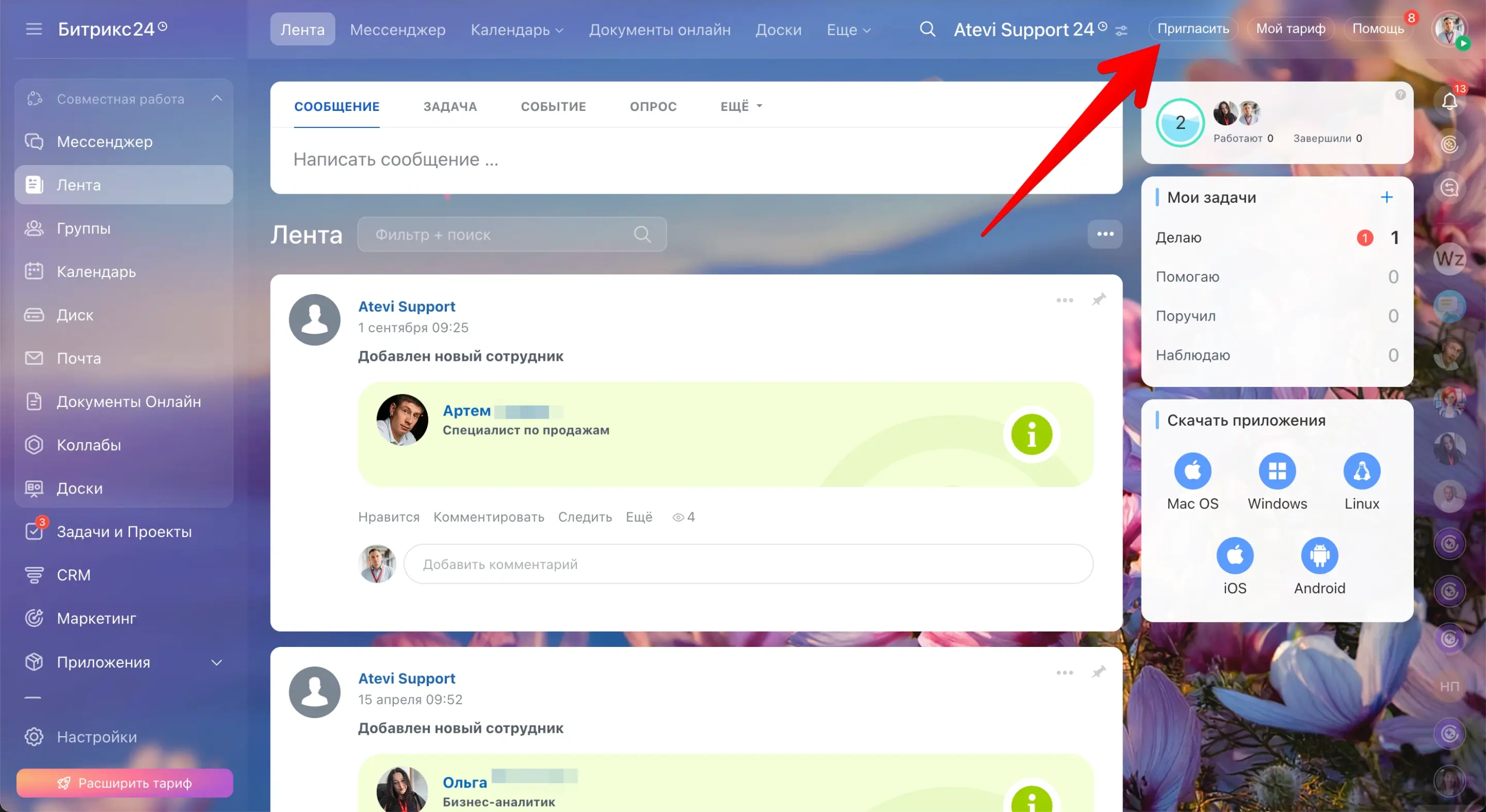This screenshot has width=1486, height=812.
Task: Open the settings sliders icon beside Atevi Support 24
Action: (x=1121, y=30)
